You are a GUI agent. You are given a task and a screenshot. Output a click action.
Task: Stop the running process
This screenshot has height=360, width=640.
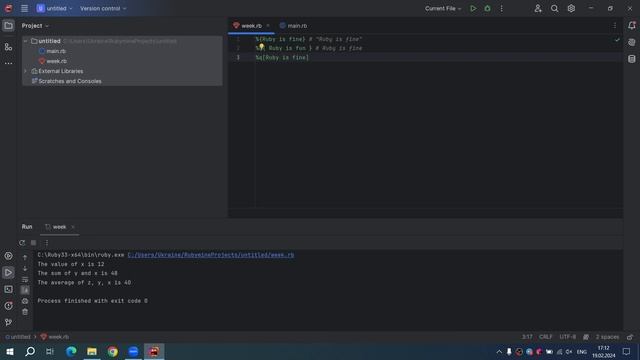[33, 243]
